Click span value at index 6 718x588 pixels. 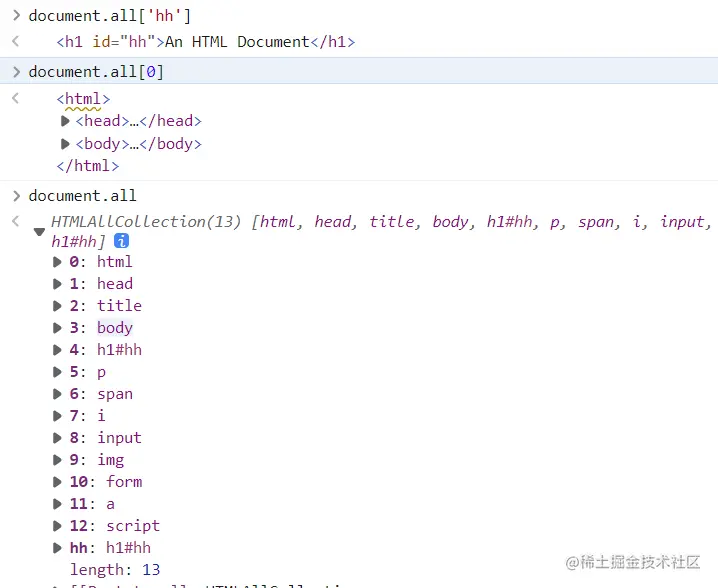[x=114, y=394]
